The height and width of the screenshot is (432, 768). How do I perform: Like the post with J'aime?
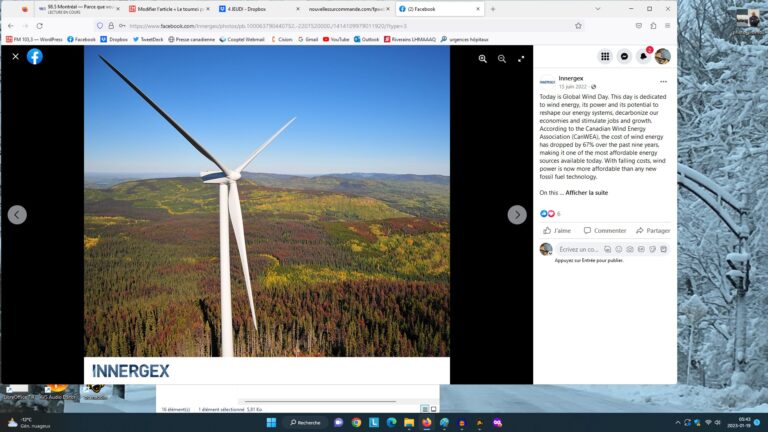point(556,230)
